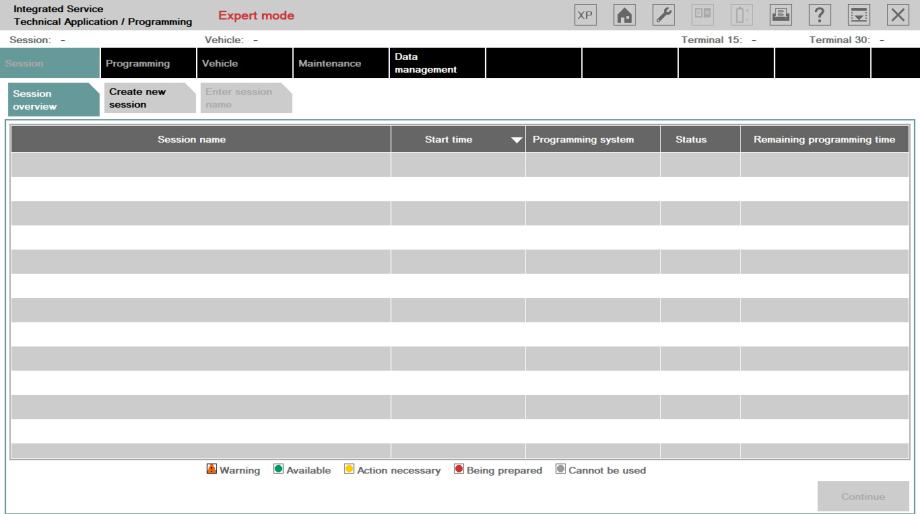Click the Vehicle status label in header
The height and width of the screenshot is (514, 920).
[231, 40]
